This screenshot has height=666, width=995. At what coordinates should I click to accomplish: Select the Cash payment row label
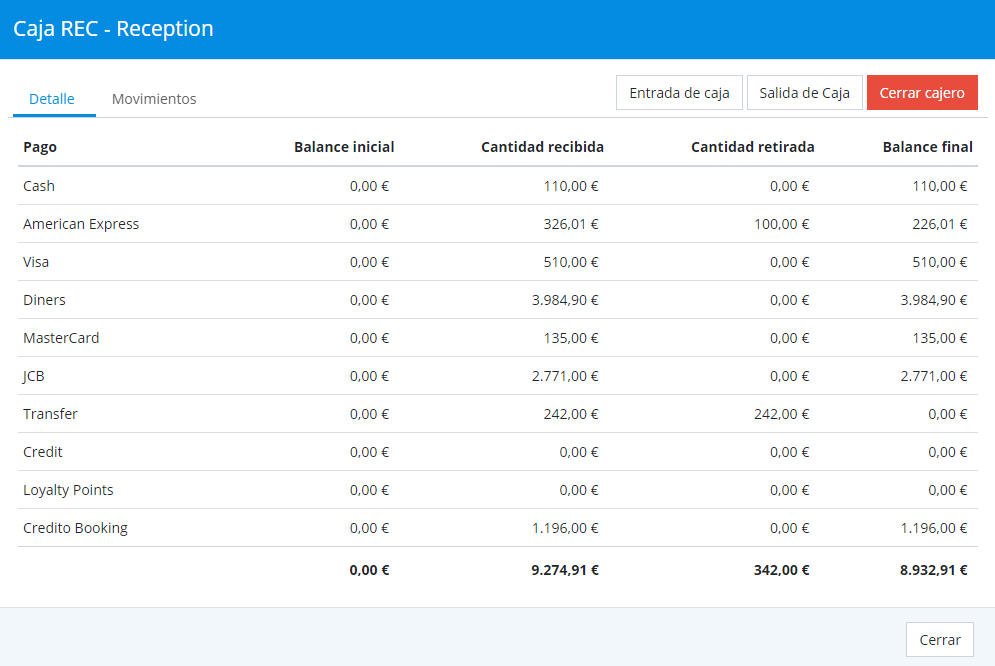tap(39, 186)
